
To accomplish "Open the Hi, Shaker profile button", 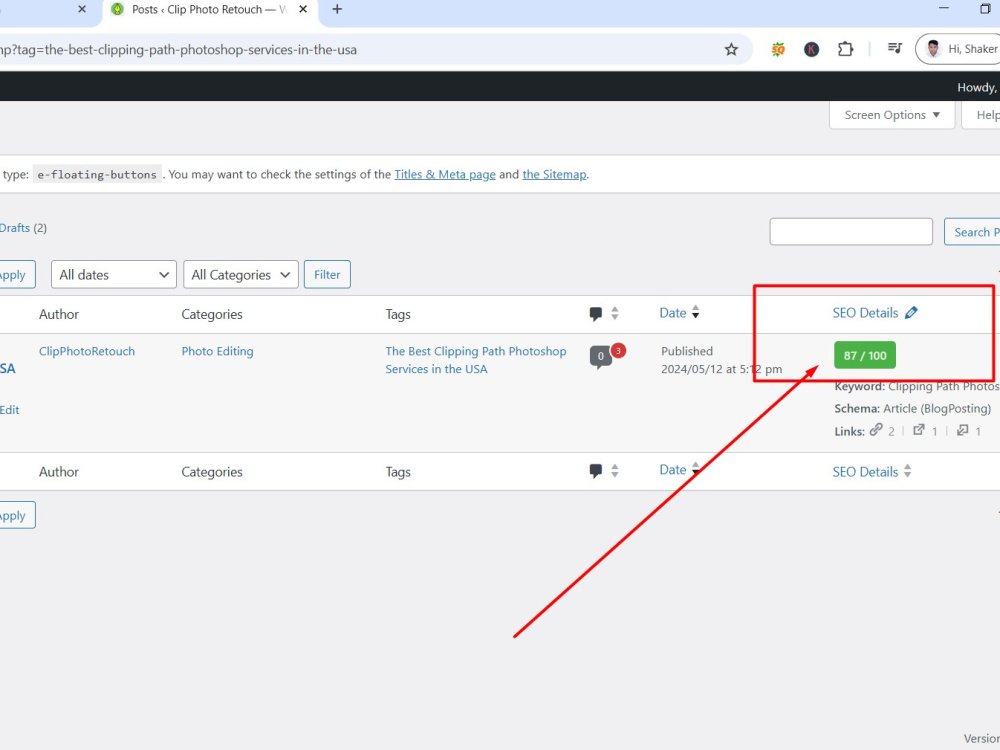I will point(958,49).
